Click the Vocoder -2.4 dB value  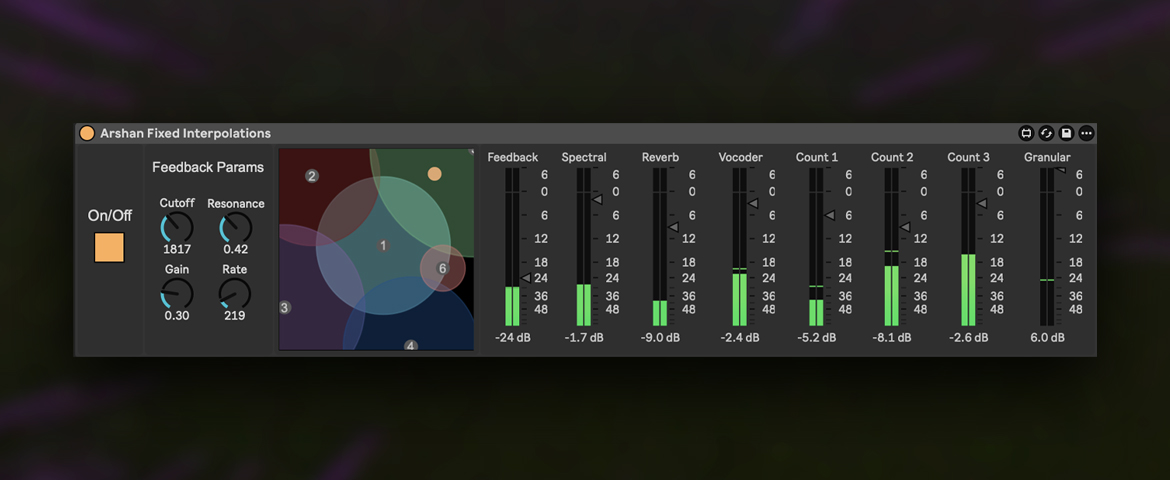pyautogui.click(x=740, y=337)
